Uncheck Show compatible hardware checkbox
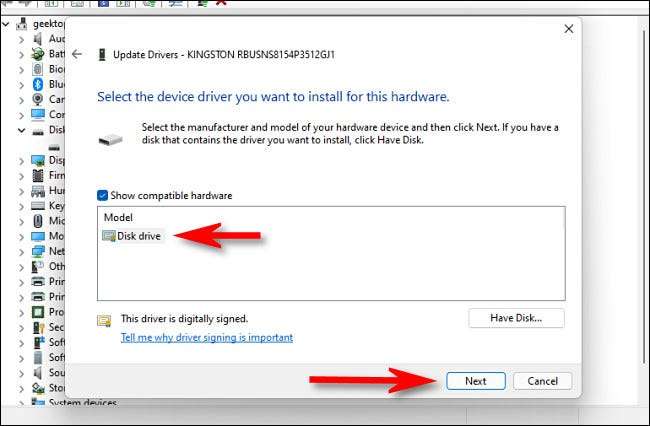 pos(103,196)
